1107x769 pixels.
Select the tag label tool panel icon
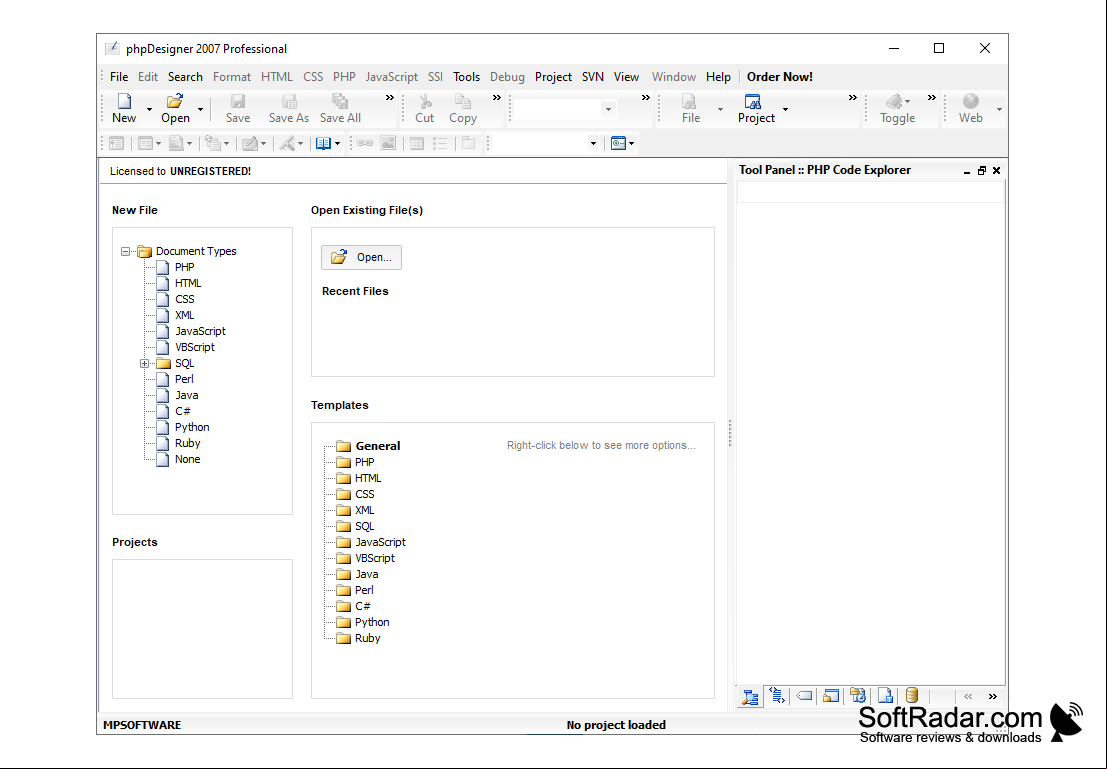point(804,696)
